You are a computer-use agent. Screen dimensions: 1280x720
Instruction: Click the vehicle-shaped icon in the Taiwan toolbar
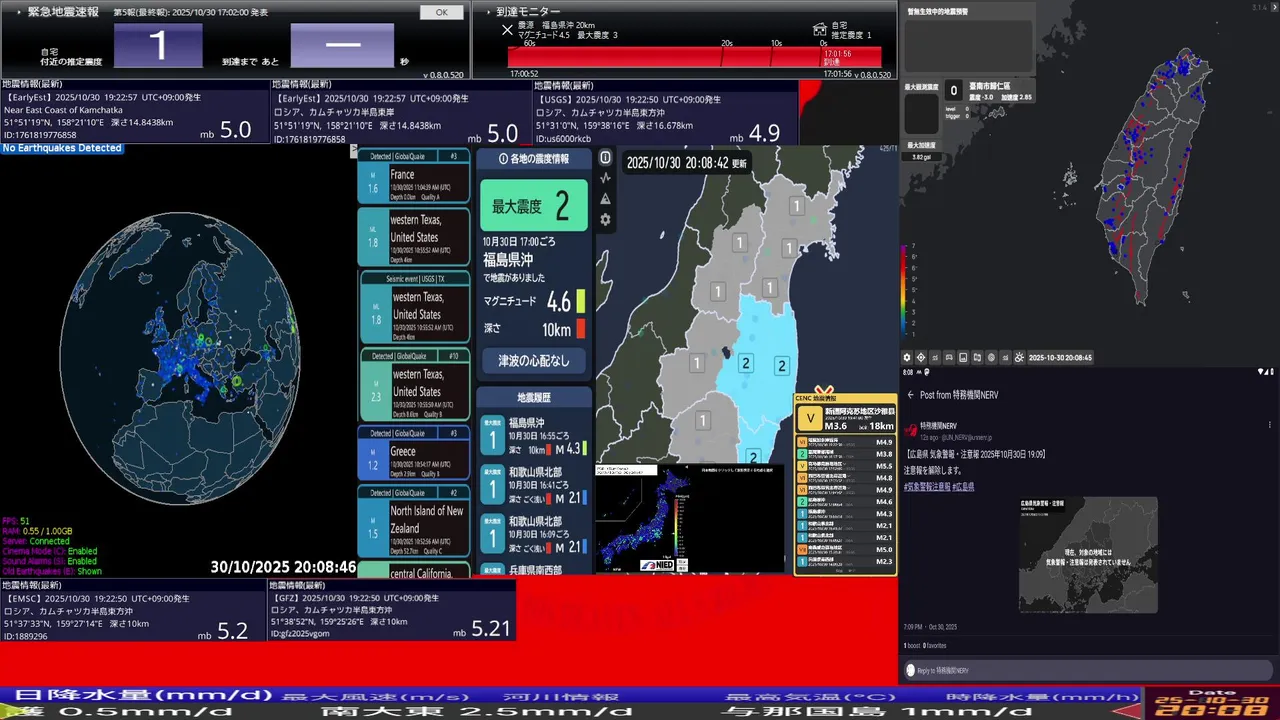(949, 357)
